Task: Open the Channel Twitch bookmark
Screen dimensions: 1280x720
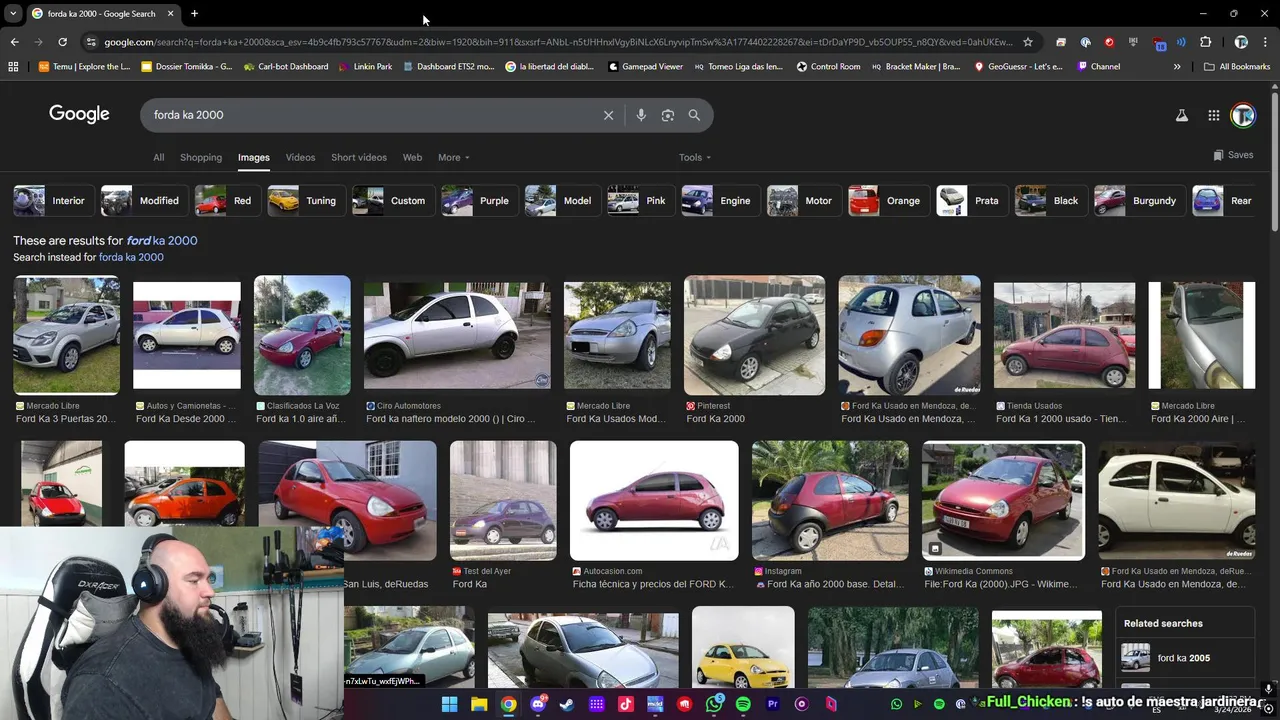Action: [x=1099, y=67]
